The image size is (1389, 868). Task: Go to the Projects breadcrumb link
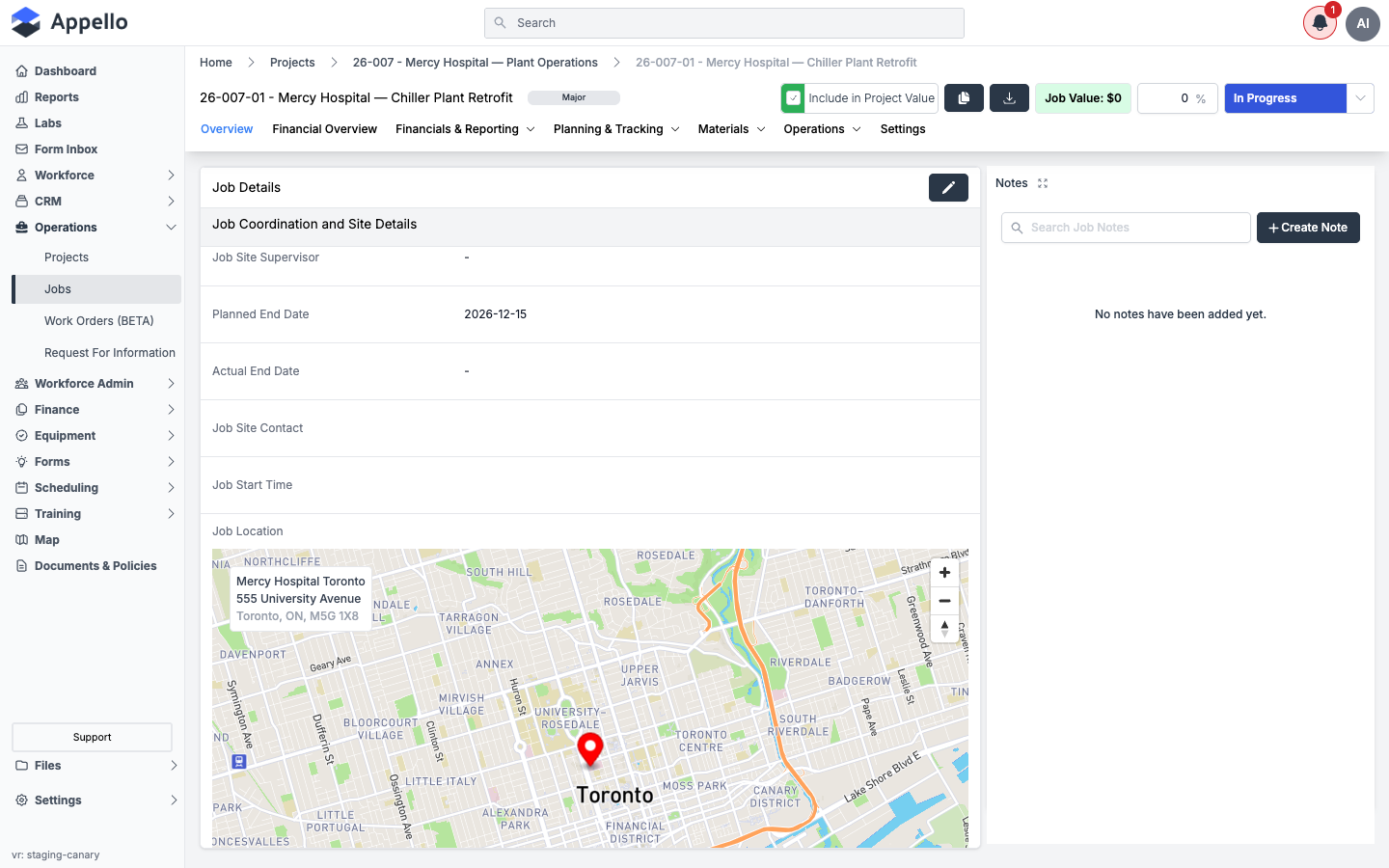[x=292, y=63]
